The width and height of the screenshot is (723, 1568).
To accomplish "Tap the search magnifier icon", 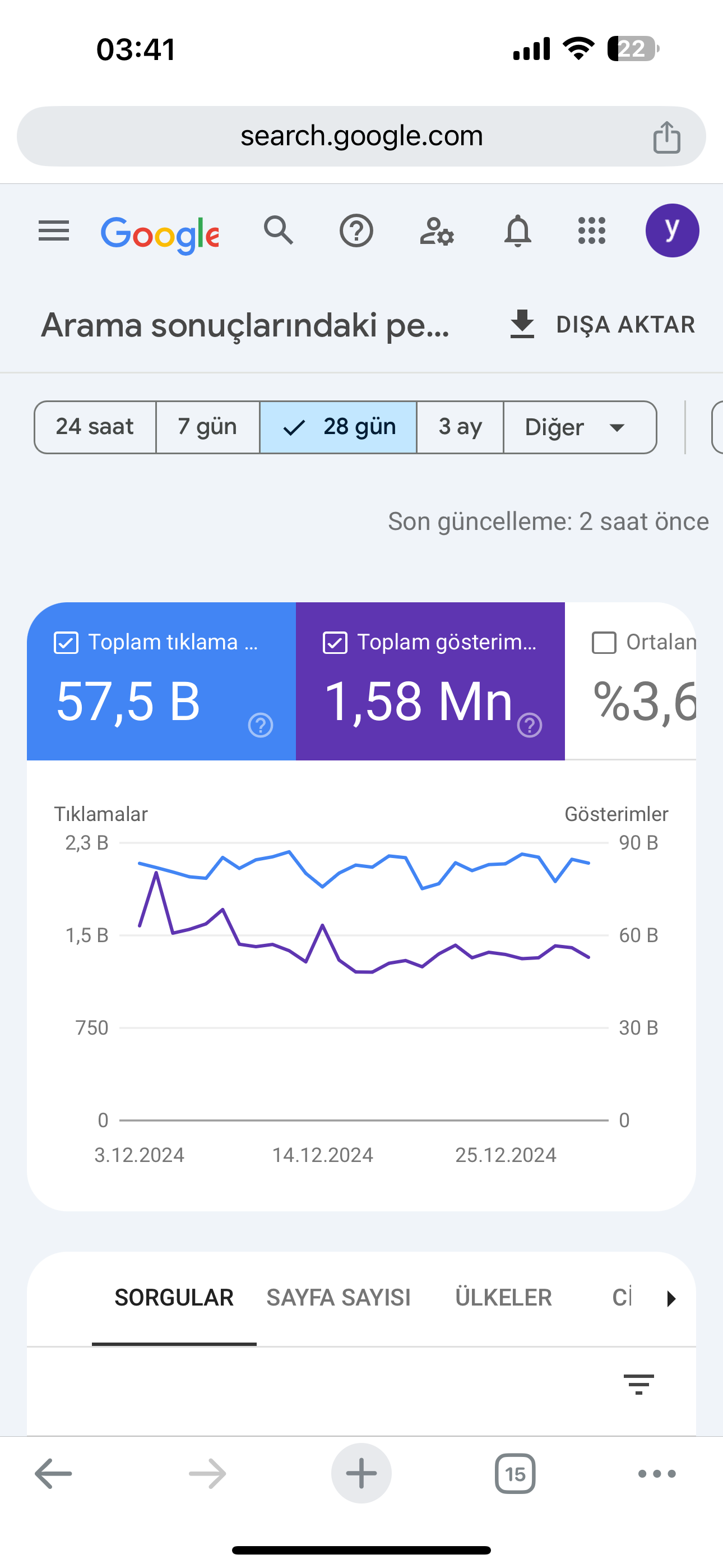I will [279, 230].
